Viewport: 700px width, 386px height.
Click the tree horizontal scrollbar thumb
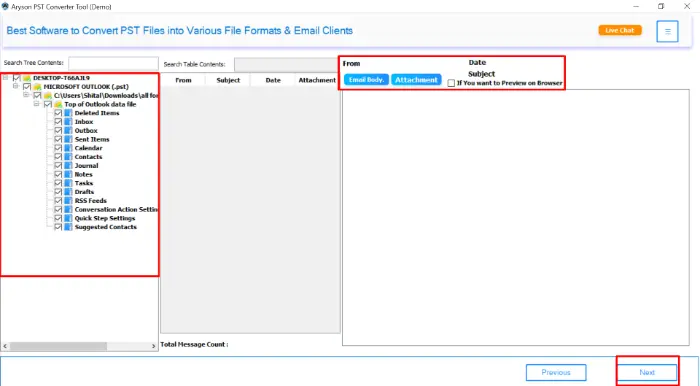pos(58,346)
